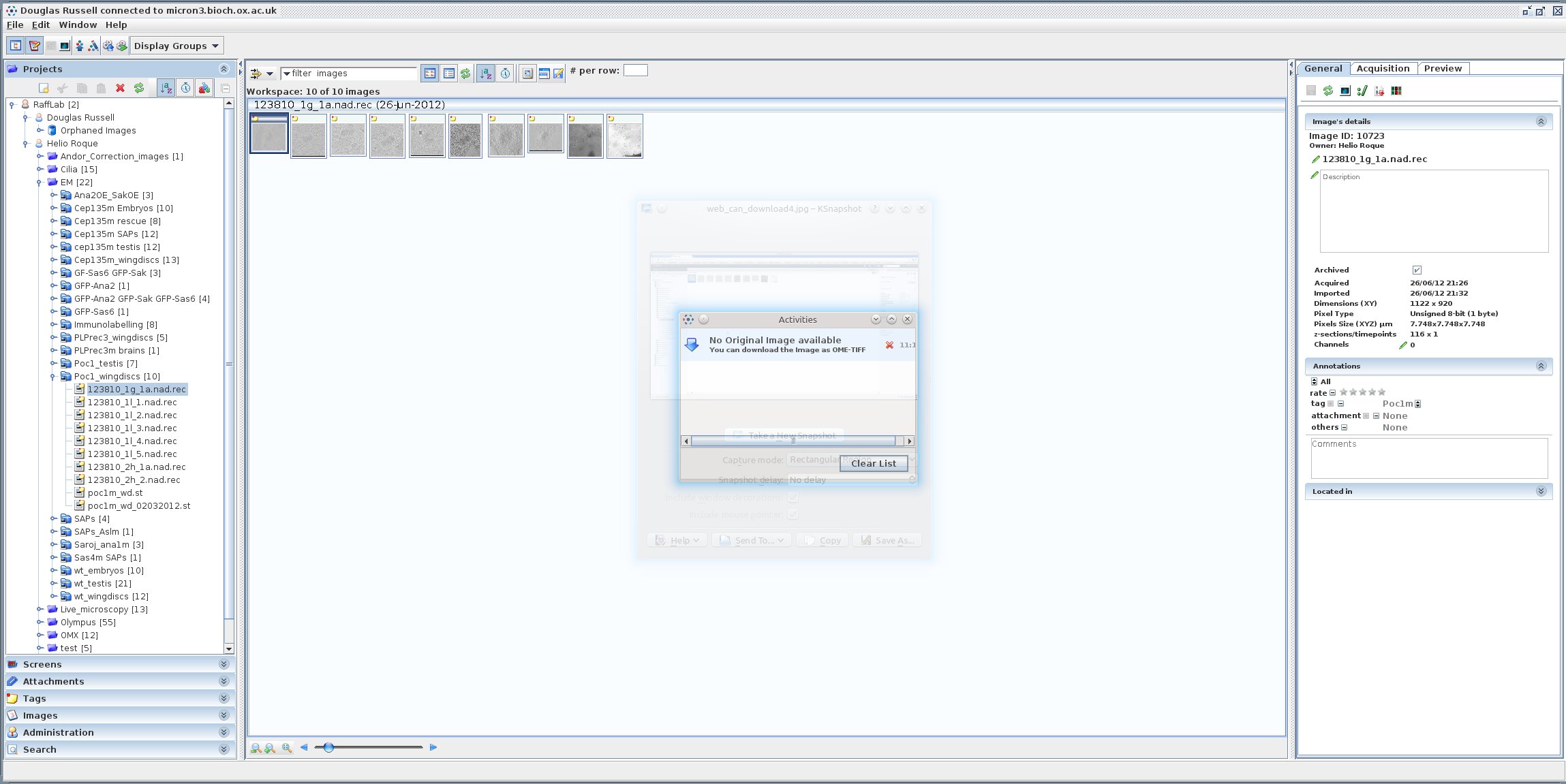The image size is (1566, 784).
Task: Open the split channels view icon in metadata panel
Action: (1396, 91)
